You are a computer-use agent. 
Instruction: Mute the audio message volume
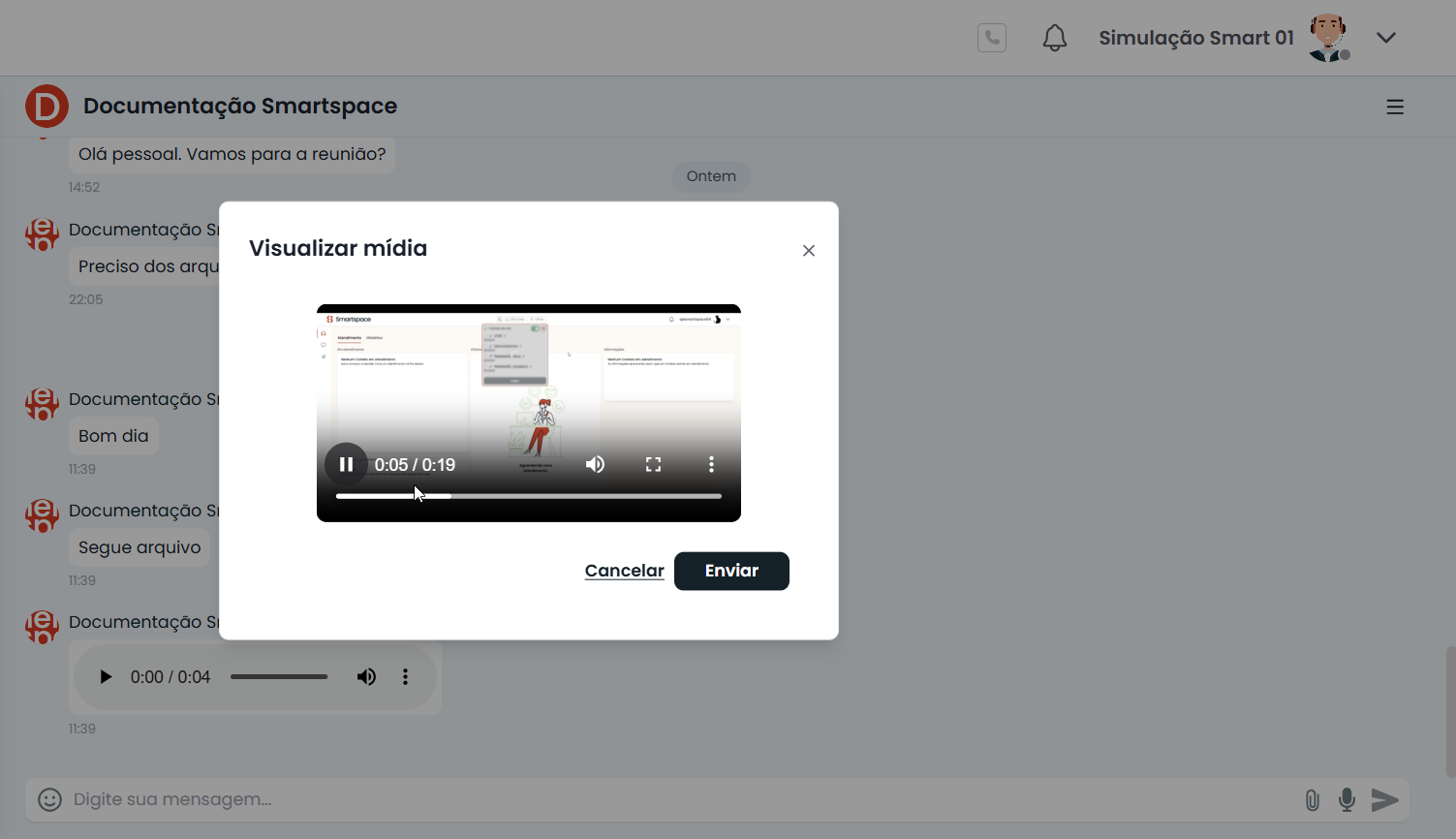(x=366, y=677)
